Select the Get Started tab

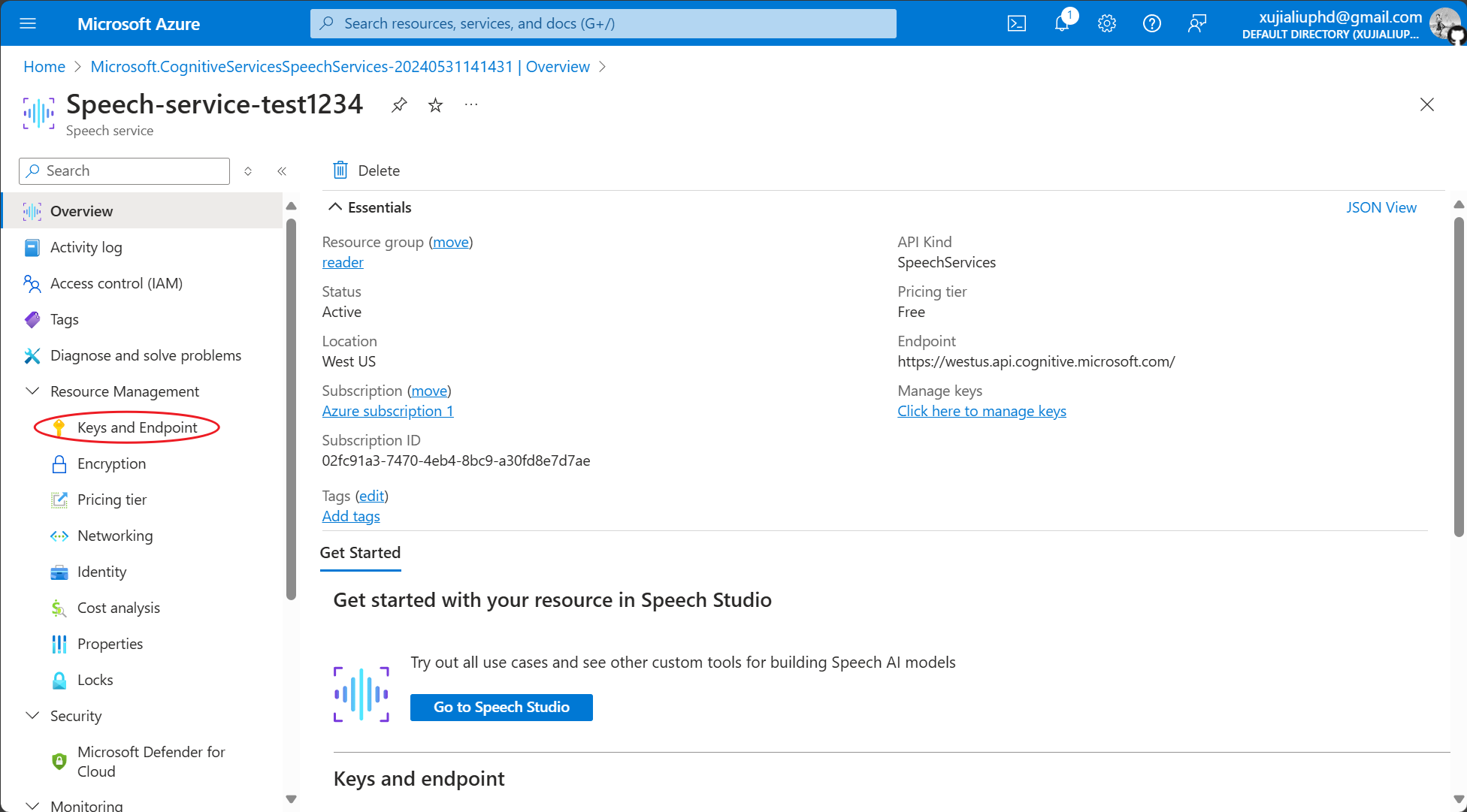tap(360, 553)
